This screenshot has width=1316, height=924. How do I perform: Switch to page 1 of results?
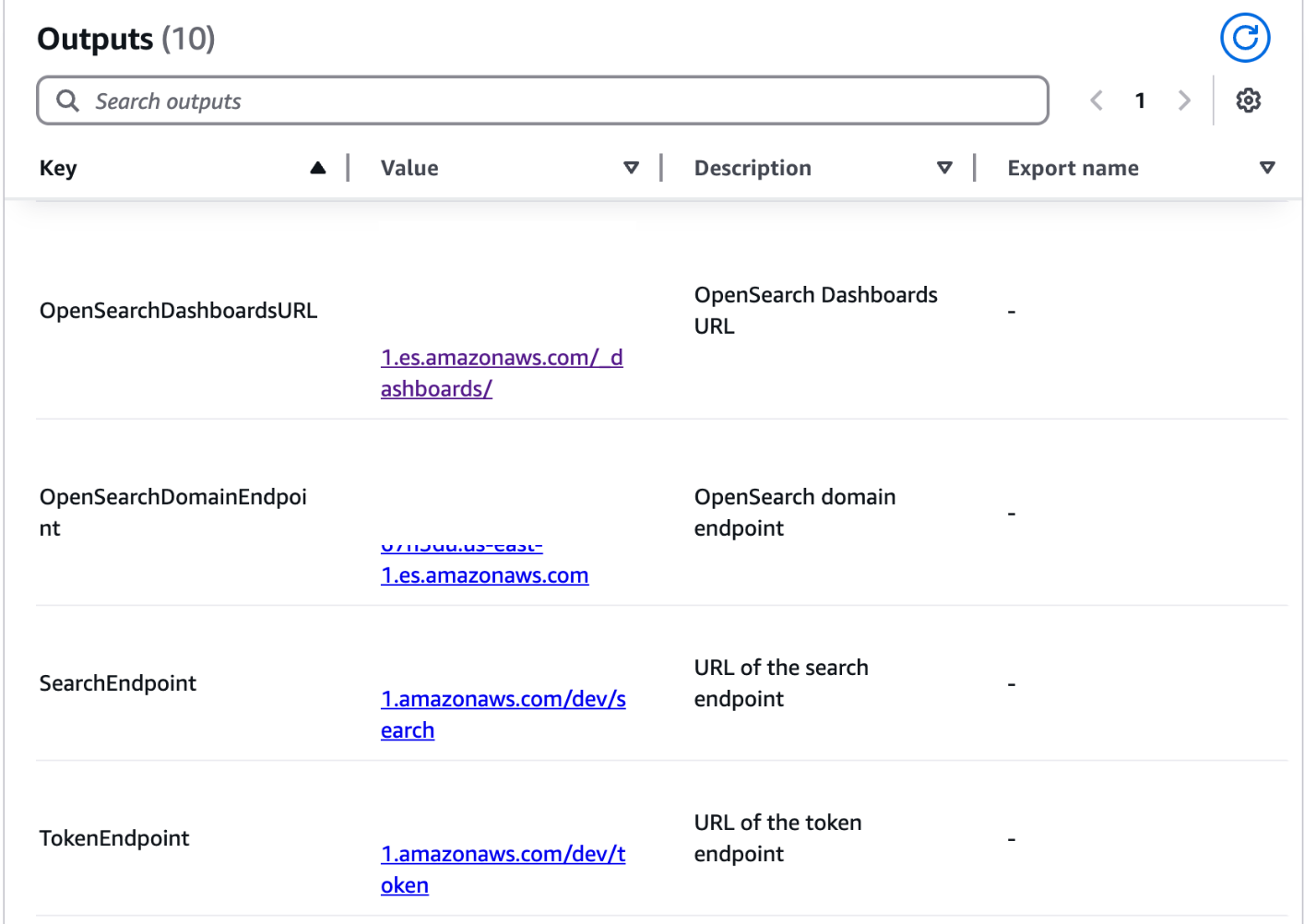pyautogui.click(x=1140, y=101)
